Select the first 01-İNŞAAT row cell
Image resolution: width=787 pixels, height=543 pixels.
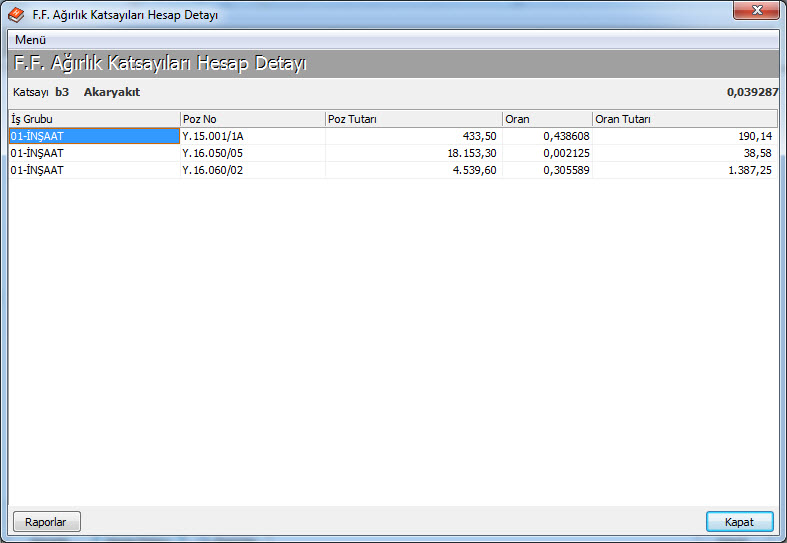(94, 136)
